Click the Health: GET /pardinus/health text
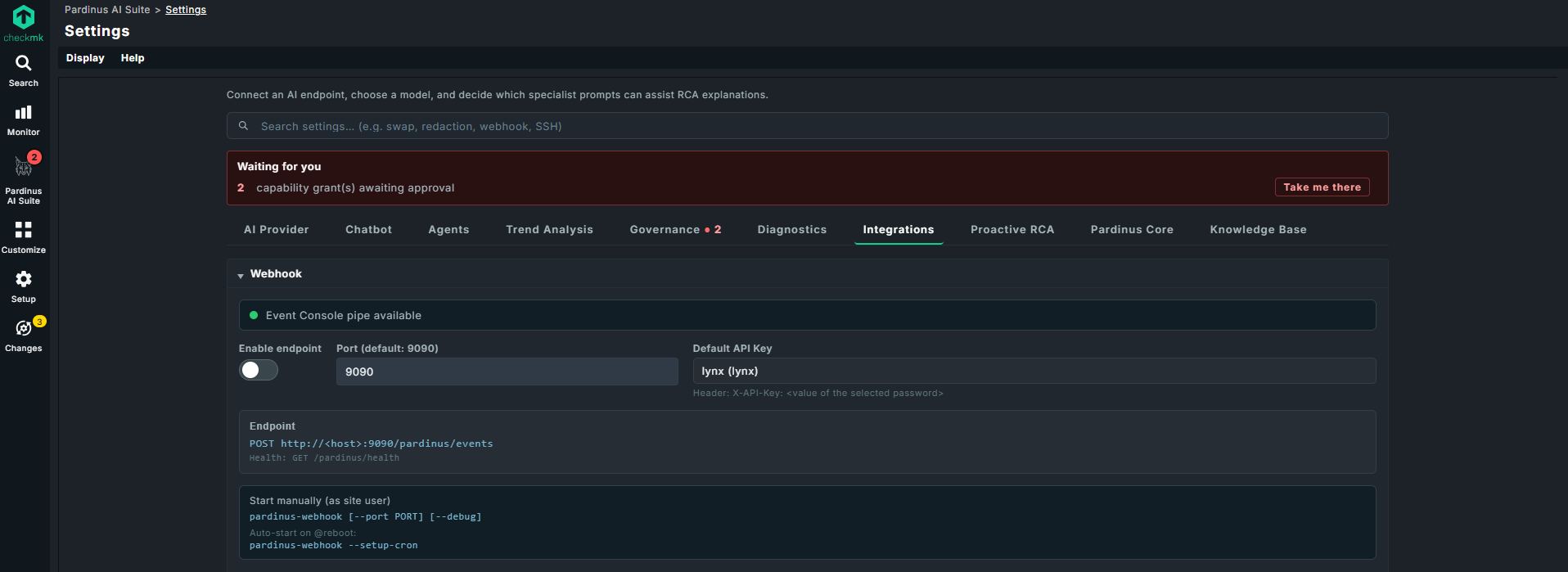 point(325,458)
